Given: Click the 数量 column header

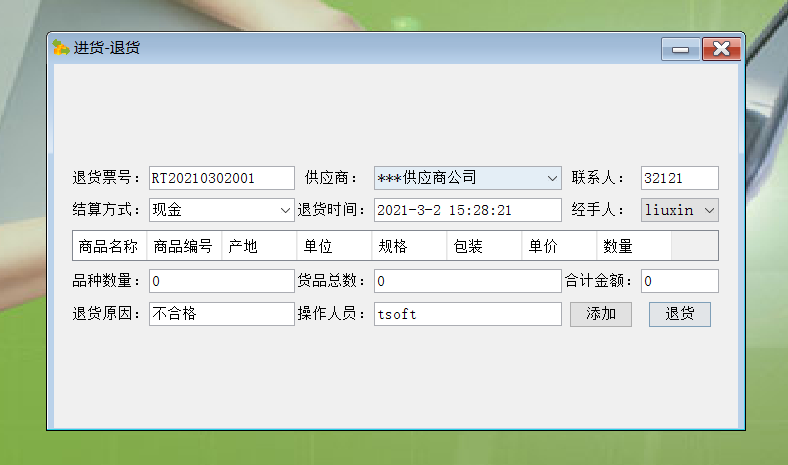Looking at the screenshot, I should [x=634, y=246].
